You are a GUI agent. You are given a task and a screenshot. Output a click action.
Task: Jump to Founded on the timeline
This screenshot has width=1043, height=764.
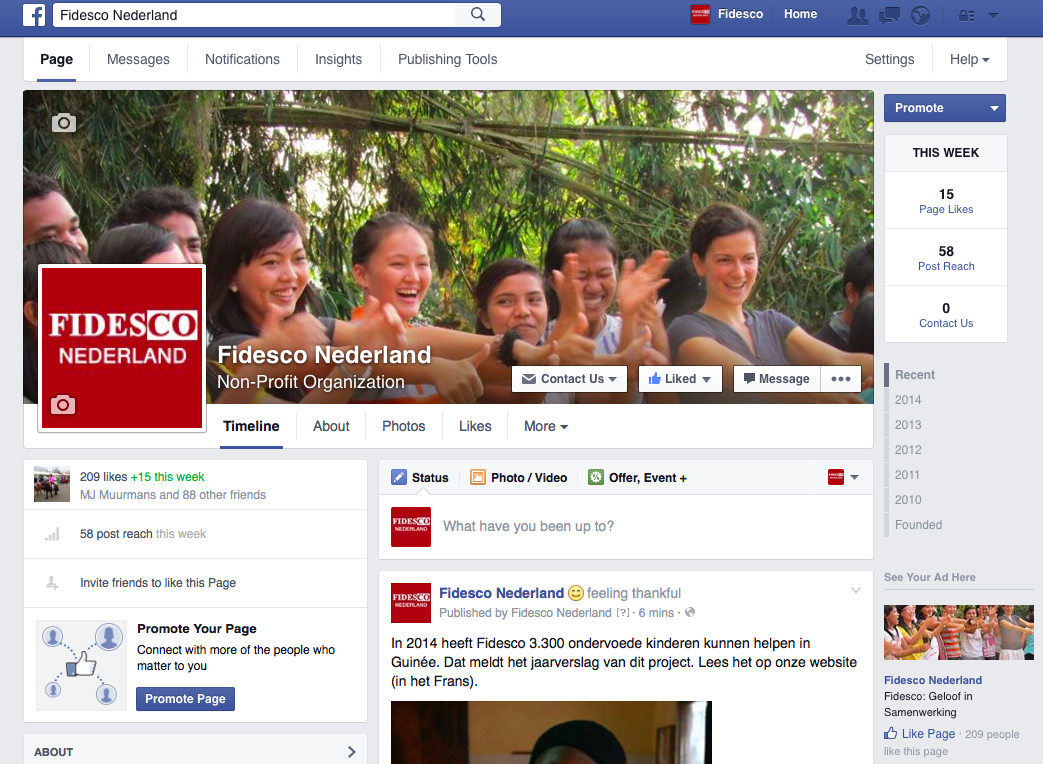click(x=918, y=525)
